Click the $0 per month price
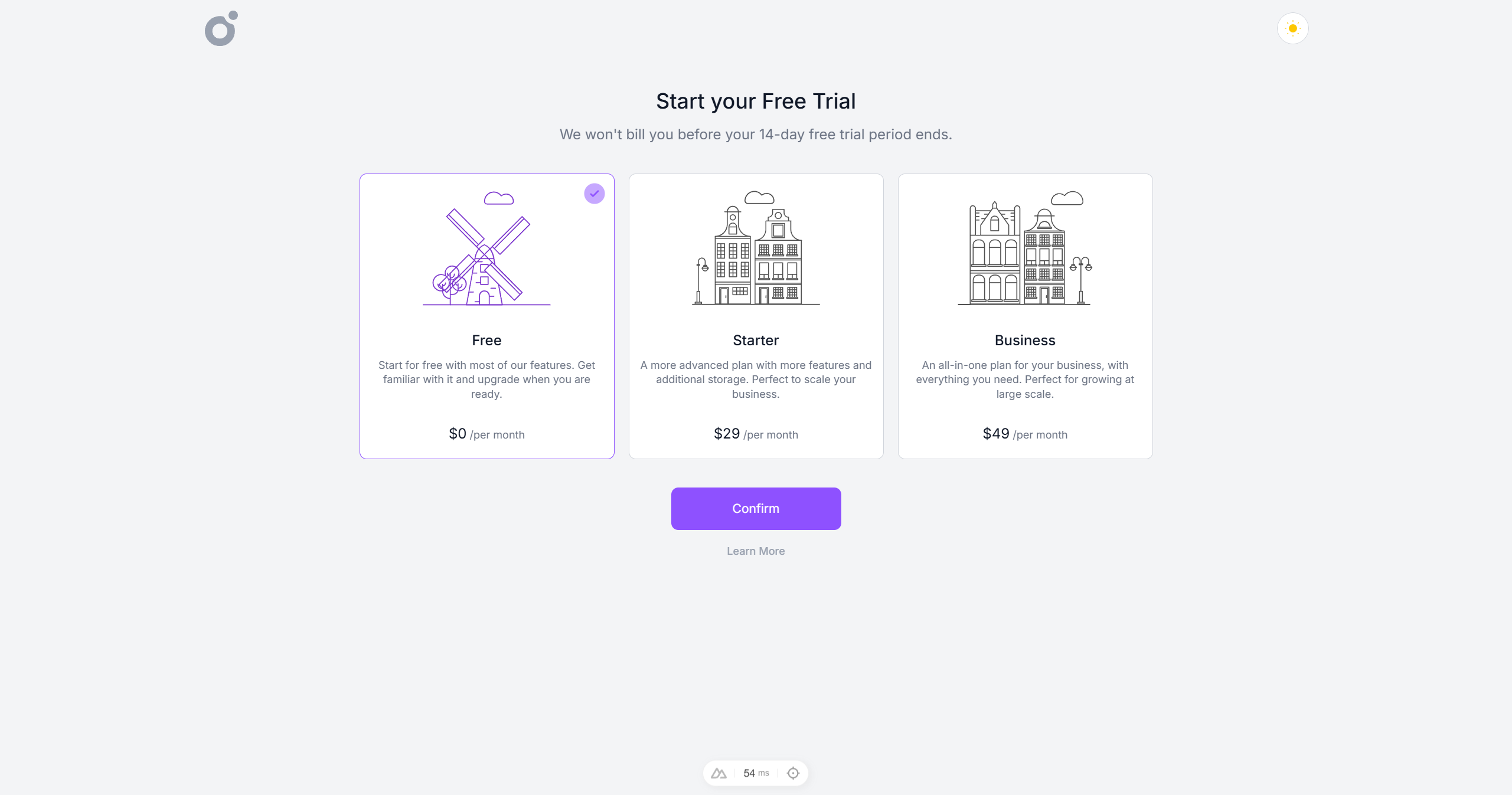 tap(486, 434)
